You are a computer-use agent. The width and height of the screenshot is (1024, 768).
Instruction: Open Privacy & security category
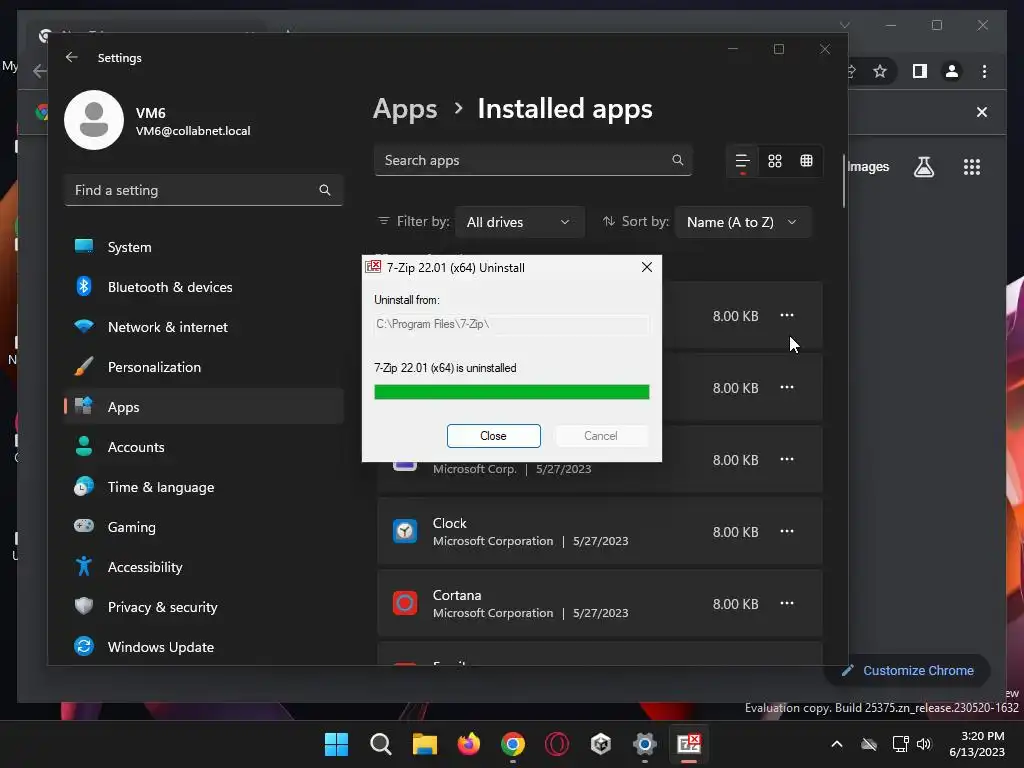pos(204,606)
